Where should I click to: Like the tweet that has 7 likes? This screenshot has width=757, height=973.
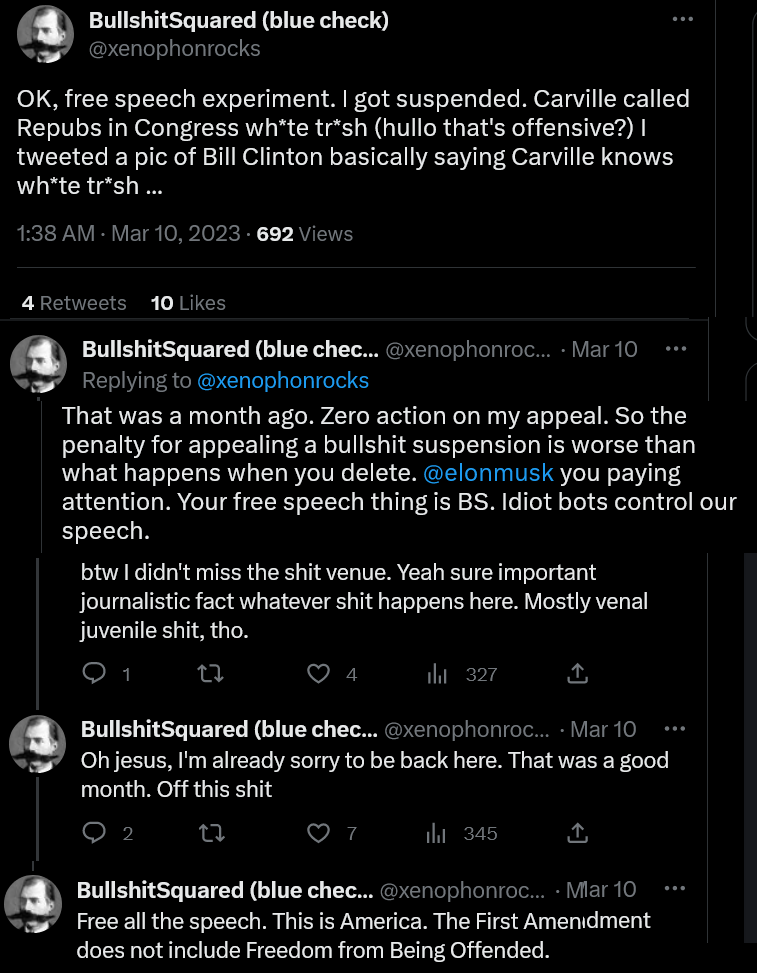pos(319,832)
